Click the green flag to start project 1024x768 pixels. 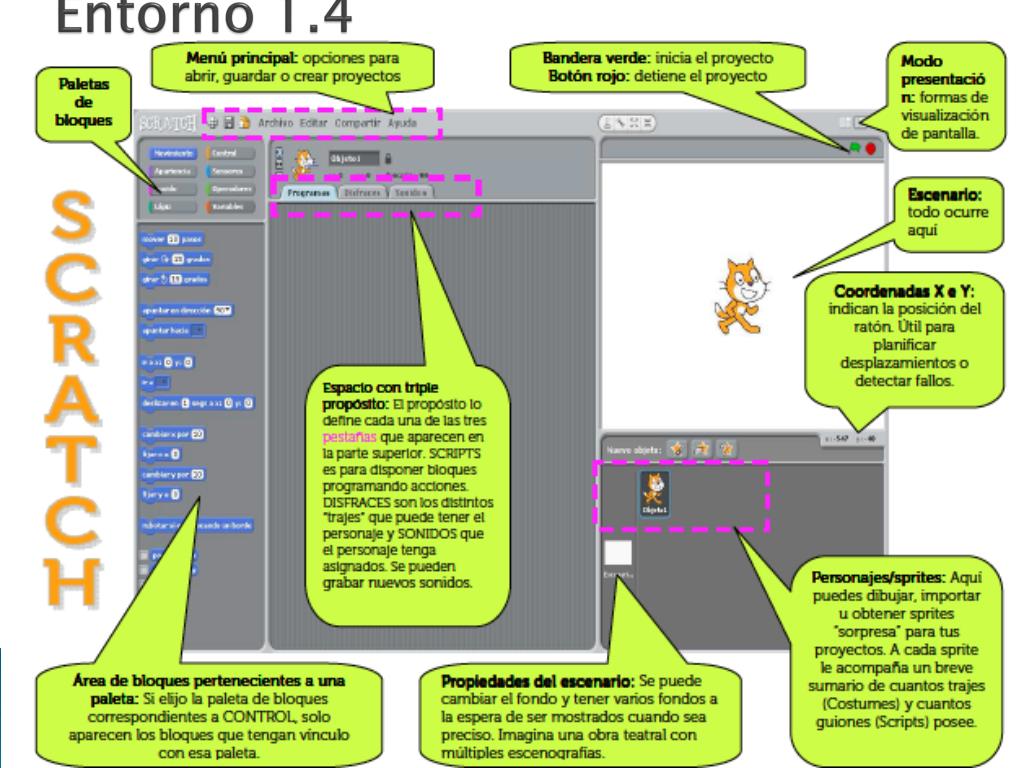point(854,148)
